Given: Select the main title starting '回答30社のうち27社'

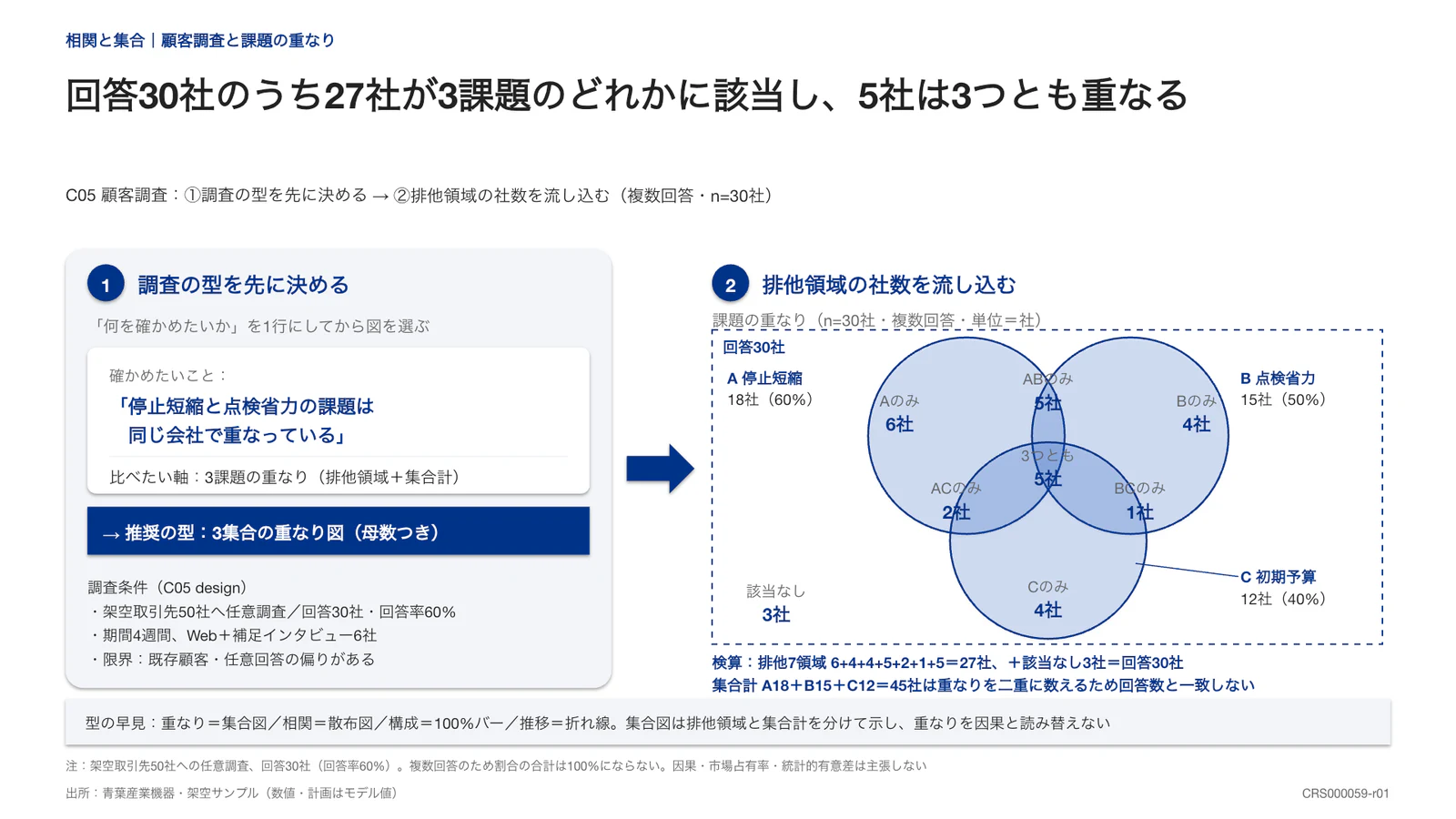Looking at the screenshot, I should pos(627,95).
